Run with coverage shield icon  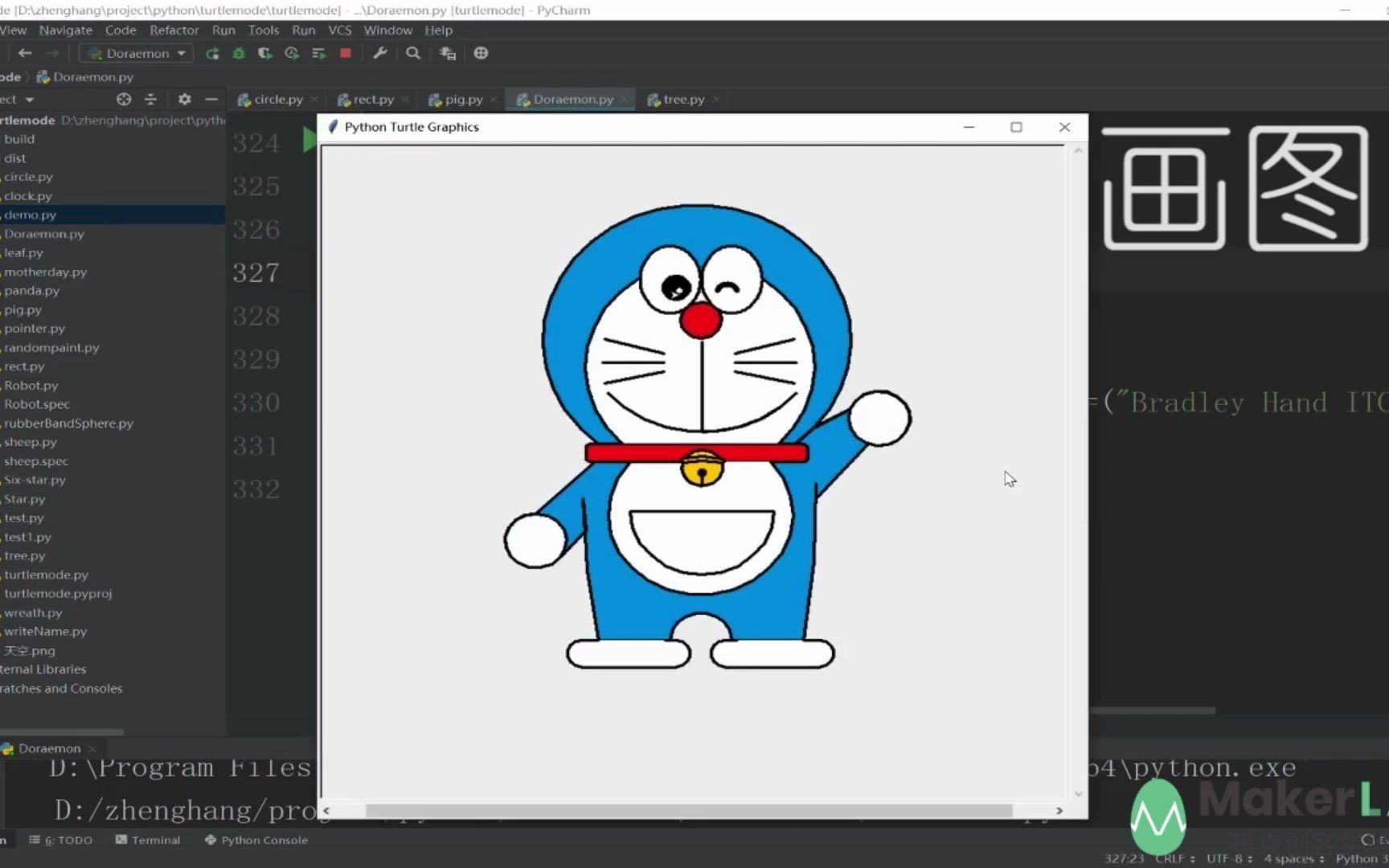(264, 53)
